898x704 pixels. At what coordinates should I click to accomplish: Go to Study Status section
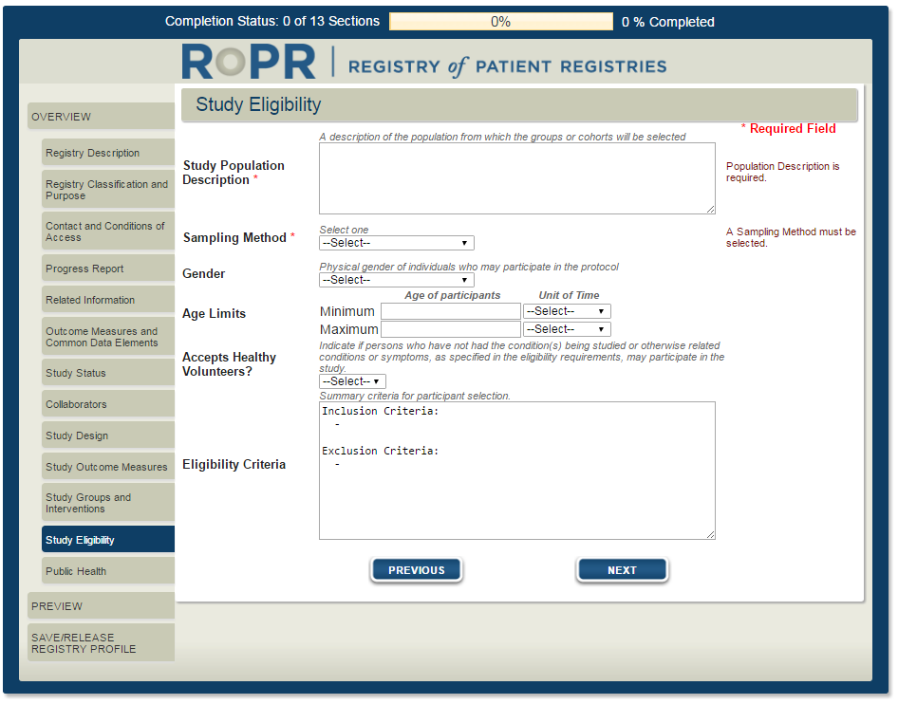(x=108, y=373)
